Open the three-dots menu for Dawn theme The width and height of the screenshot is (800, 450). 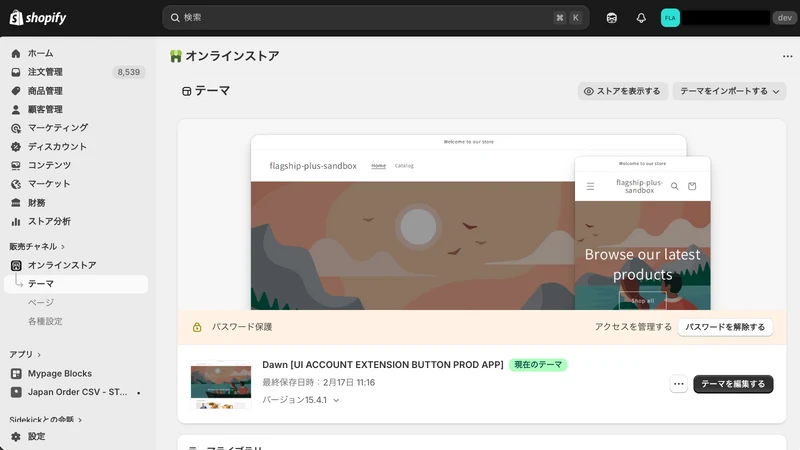click(x=678, y=384)
